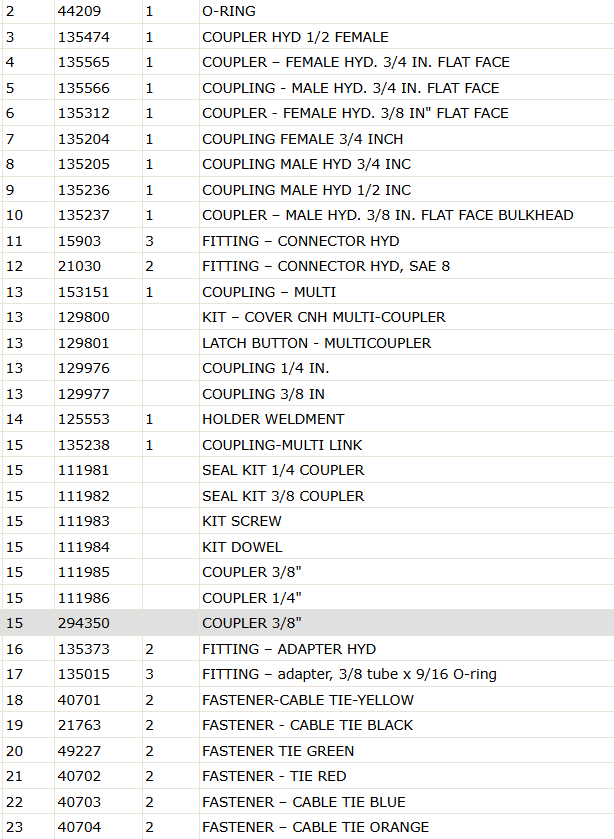
Task: Click FASTENER – CABLE TIE ORANGE row
Action: (x=307, y=827)
